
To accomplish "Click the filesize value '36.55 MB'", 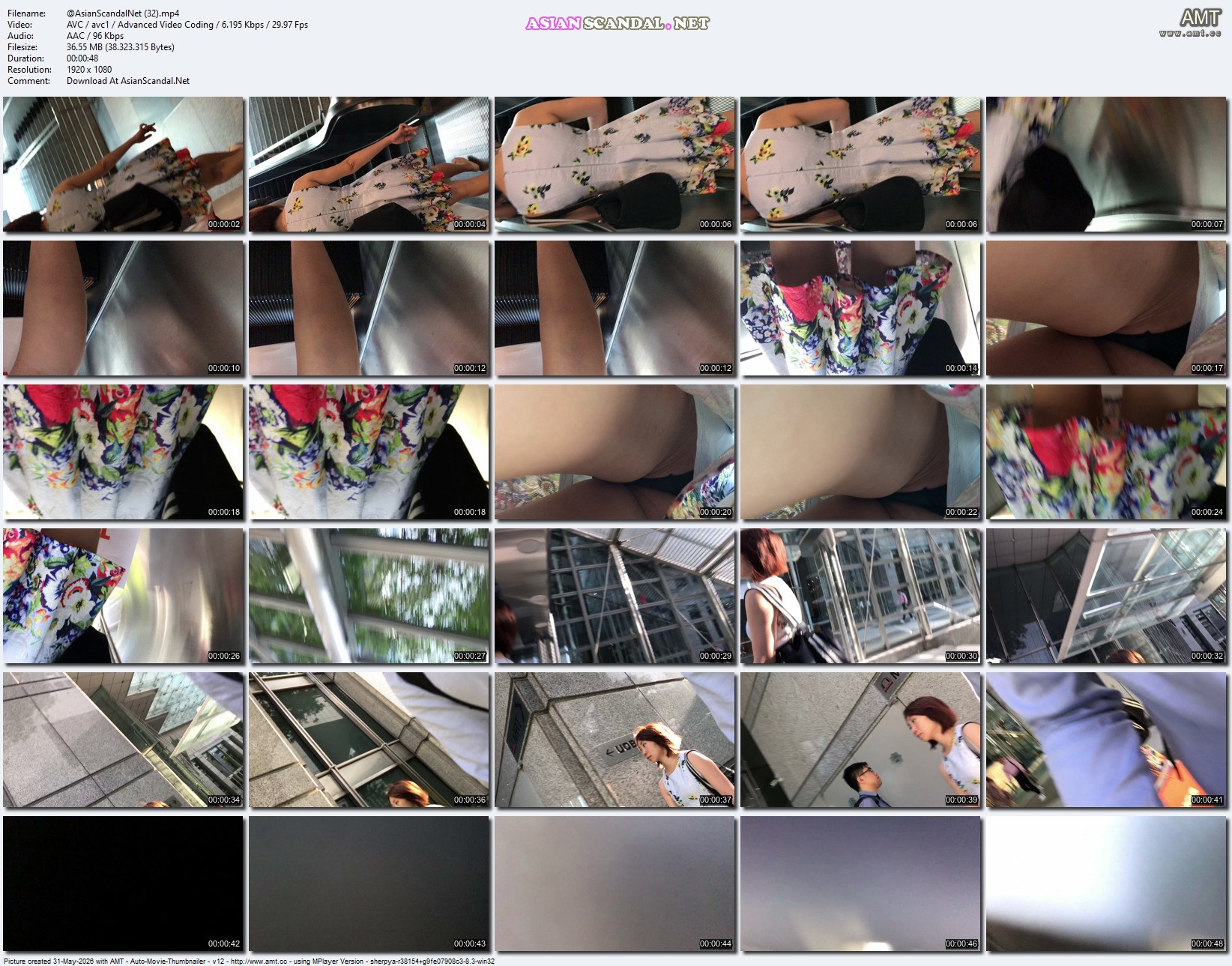I will pyautogui.click(x=84, y=47).
